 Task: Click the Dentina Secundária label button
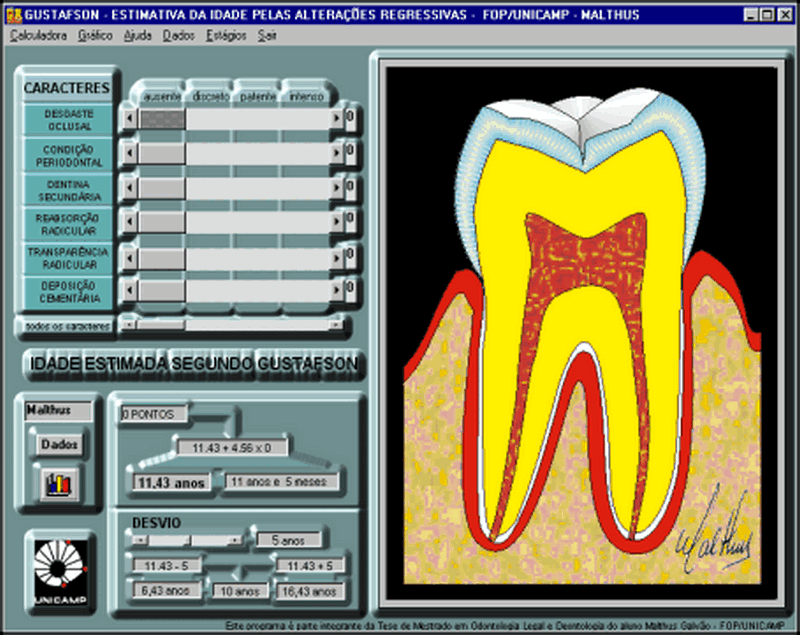coord(68,190)
